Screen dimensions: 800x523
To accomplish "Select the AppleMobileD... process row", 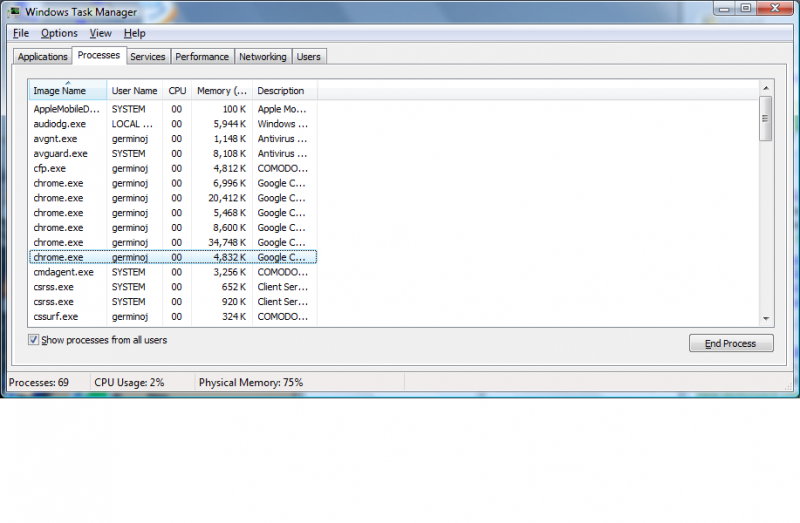I will [173, 109].
